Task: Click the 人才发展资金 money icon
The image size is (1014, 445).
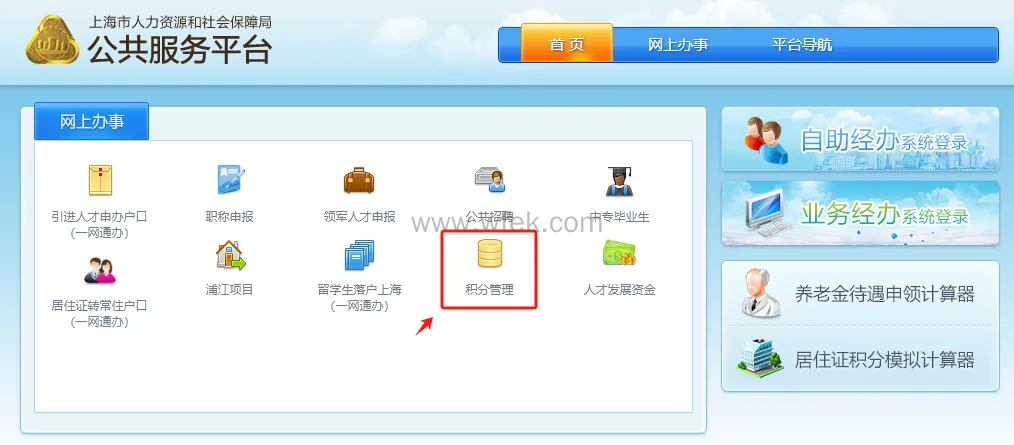Action: 620,254
